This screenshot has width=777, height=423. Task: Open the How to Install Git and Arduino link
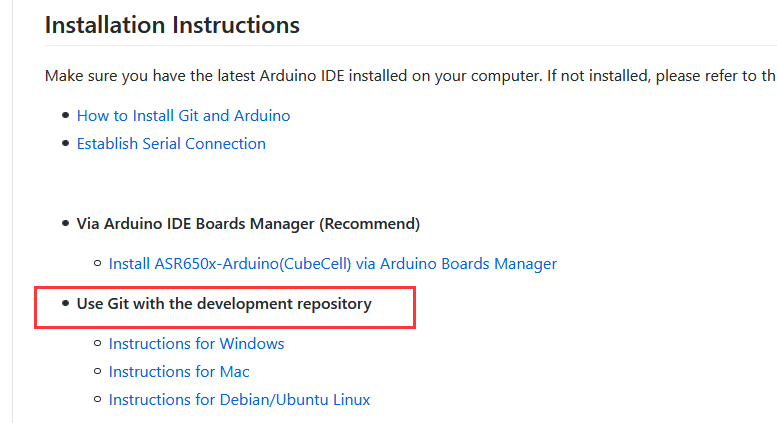tap(183, 115)
